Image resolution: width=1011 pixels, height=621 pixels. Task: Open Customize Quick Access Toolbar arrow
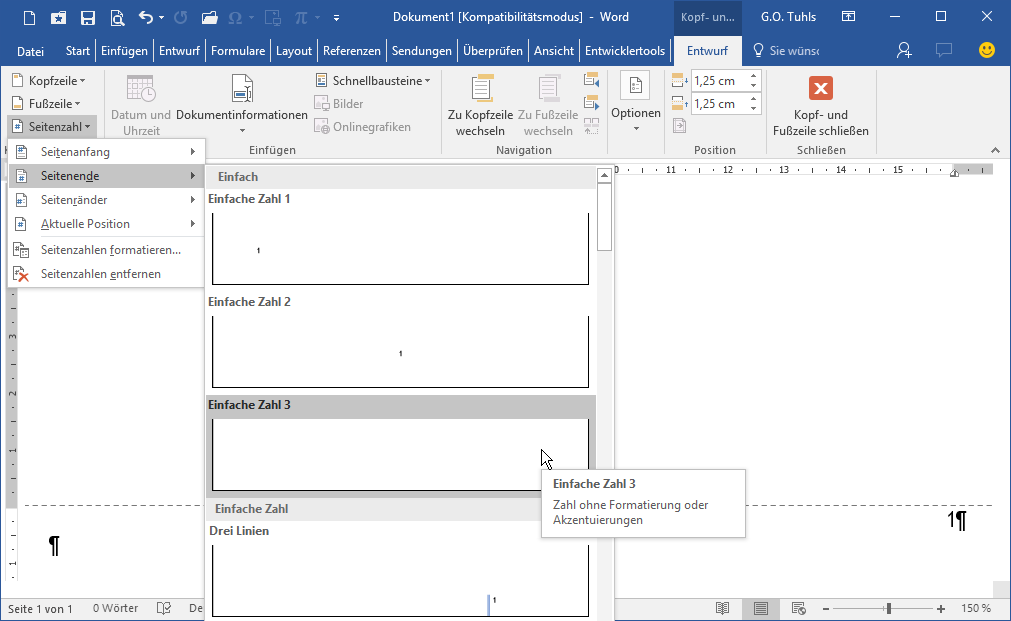(x=336, y=17)
